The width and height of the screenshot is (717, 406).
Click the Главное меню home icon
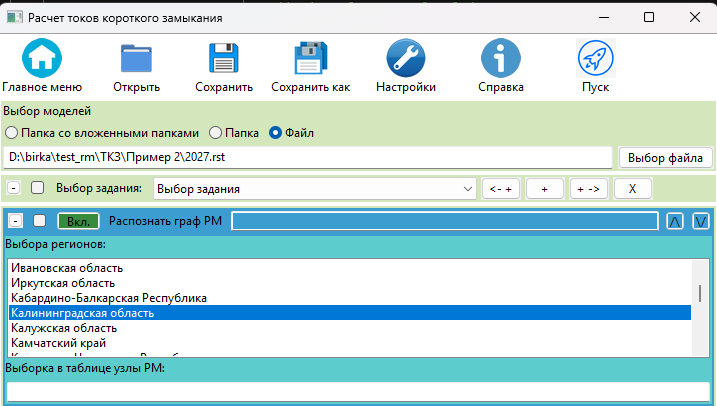pos(42,58)
